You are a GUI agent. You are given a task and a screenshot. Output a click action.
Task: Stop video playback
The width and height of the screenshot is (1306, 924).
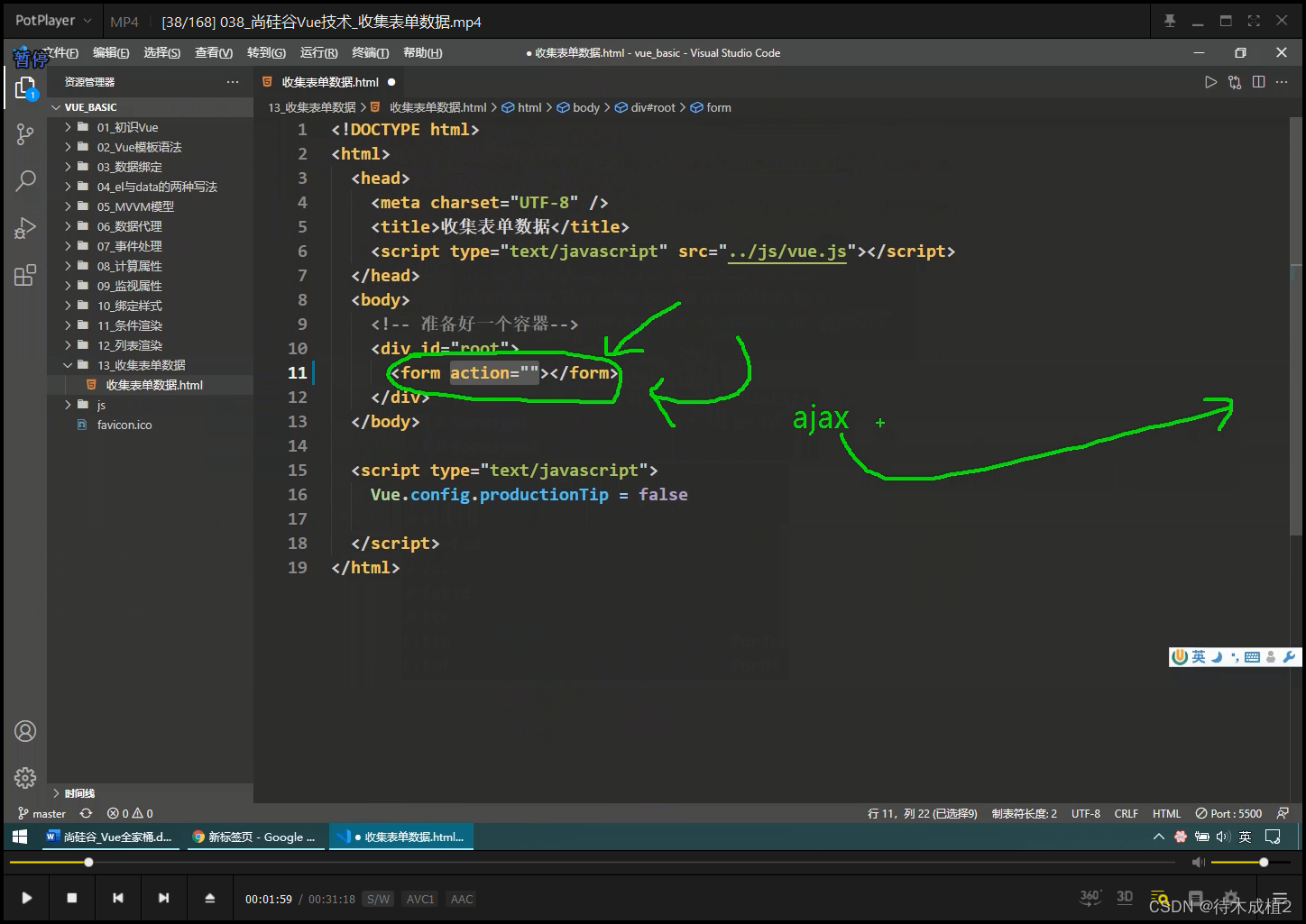pos(72,898)
